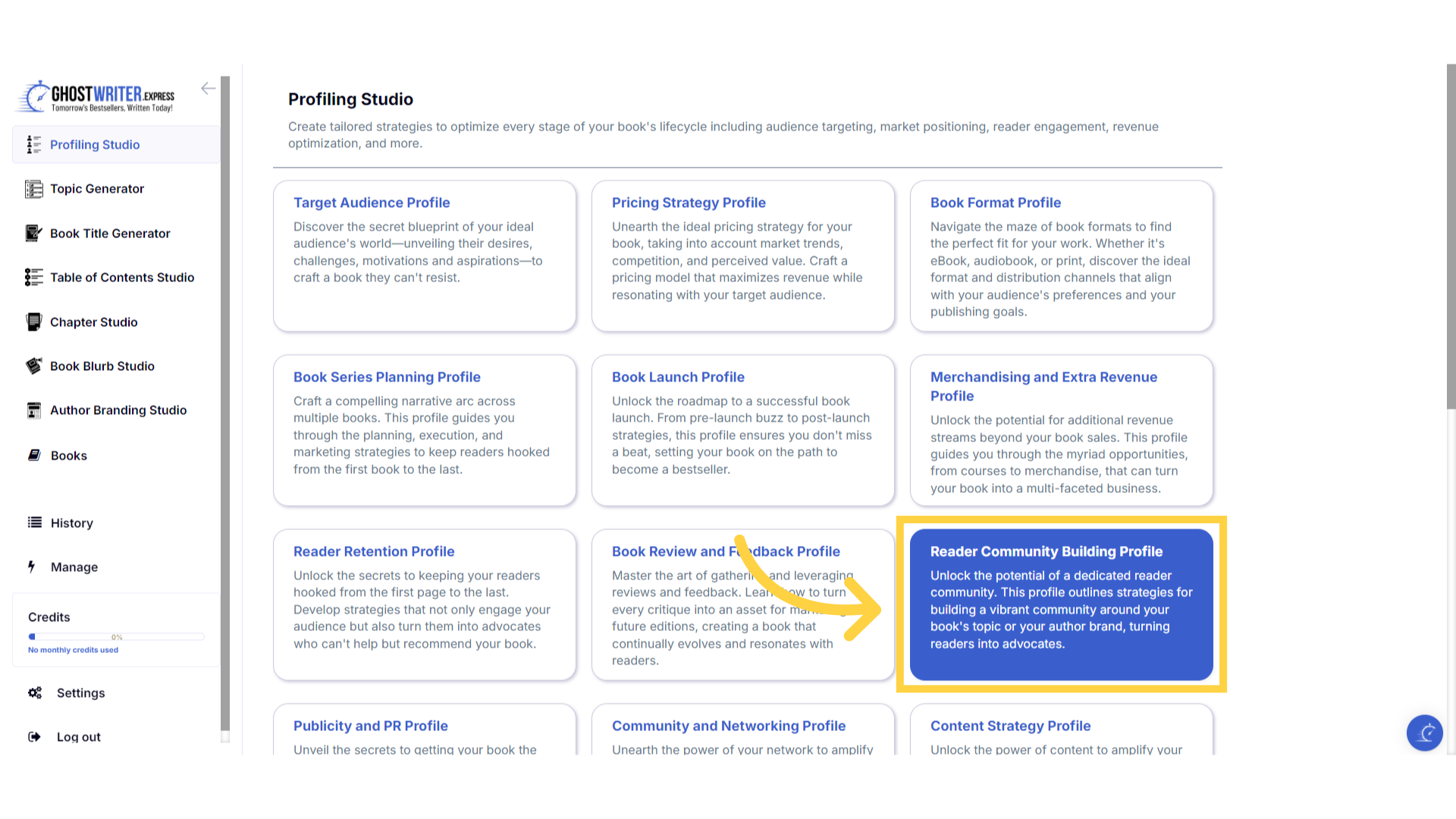The image size is (1456, 819).
Task: Open the History menu item
Action: [71, 523]
